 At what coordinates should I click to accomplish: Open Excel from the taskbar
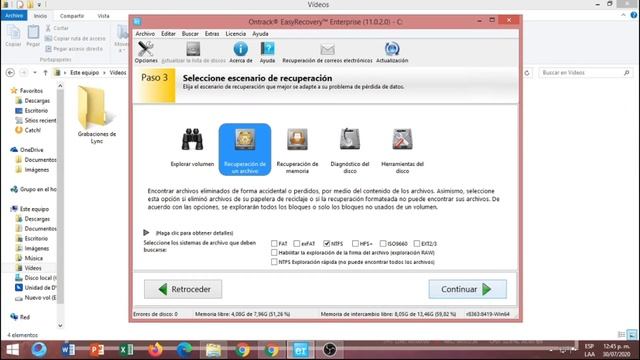(126, 349)
